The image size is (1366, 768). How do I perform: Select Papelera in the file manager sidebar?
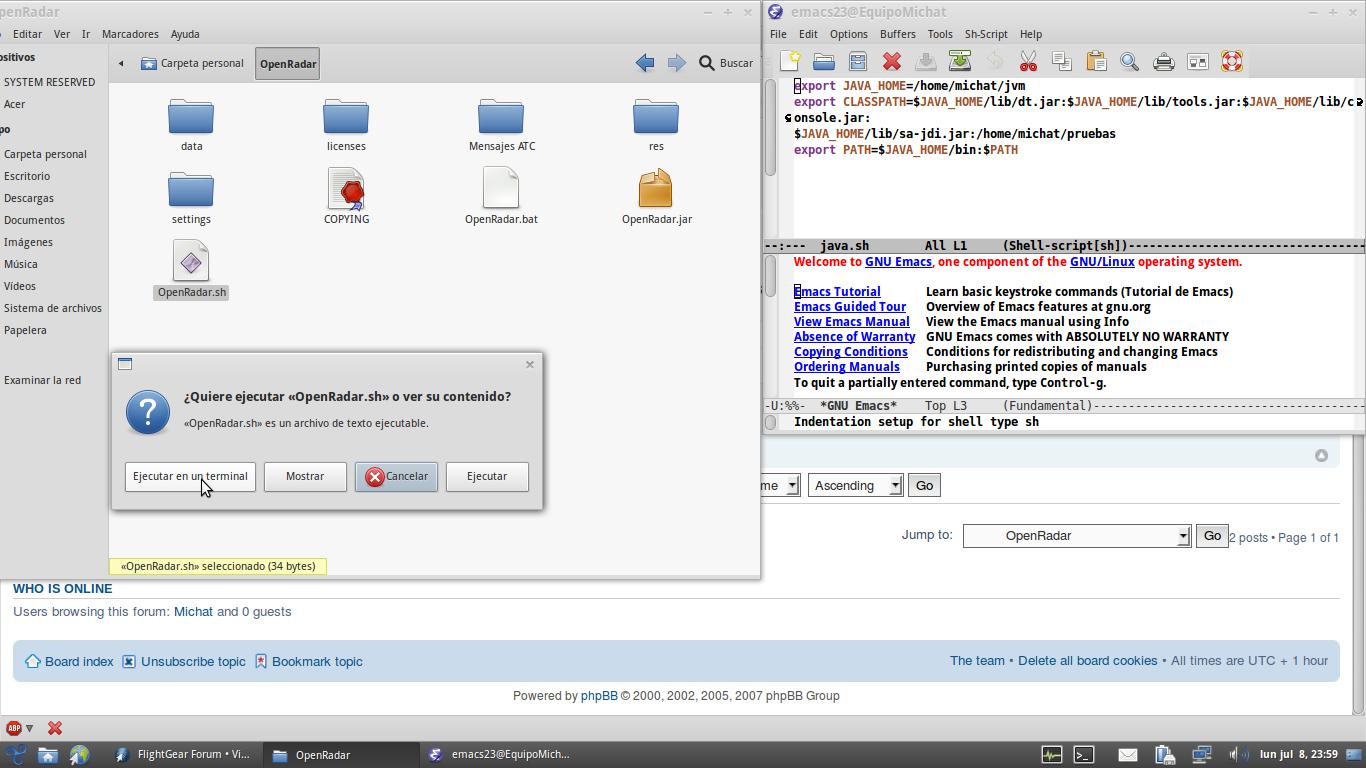tap(25, 330)
